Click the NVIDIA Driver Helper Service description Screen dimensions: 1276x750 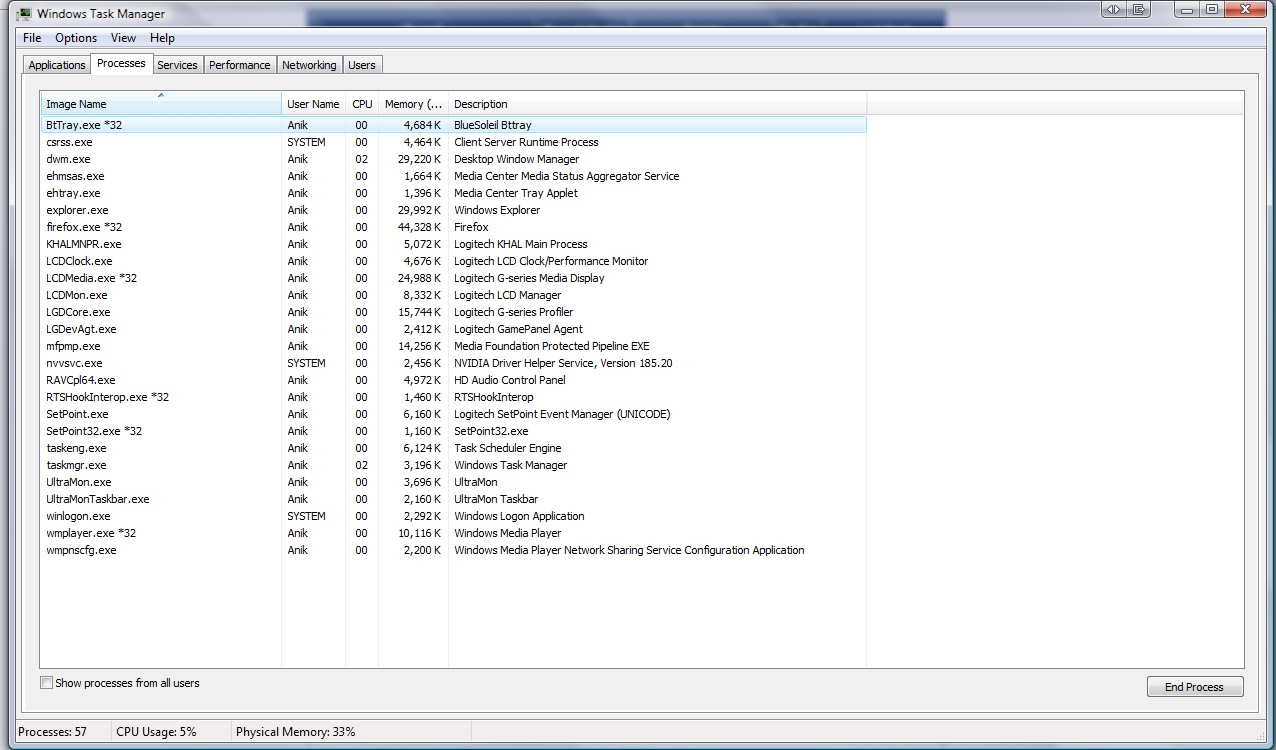pos(563,363)
